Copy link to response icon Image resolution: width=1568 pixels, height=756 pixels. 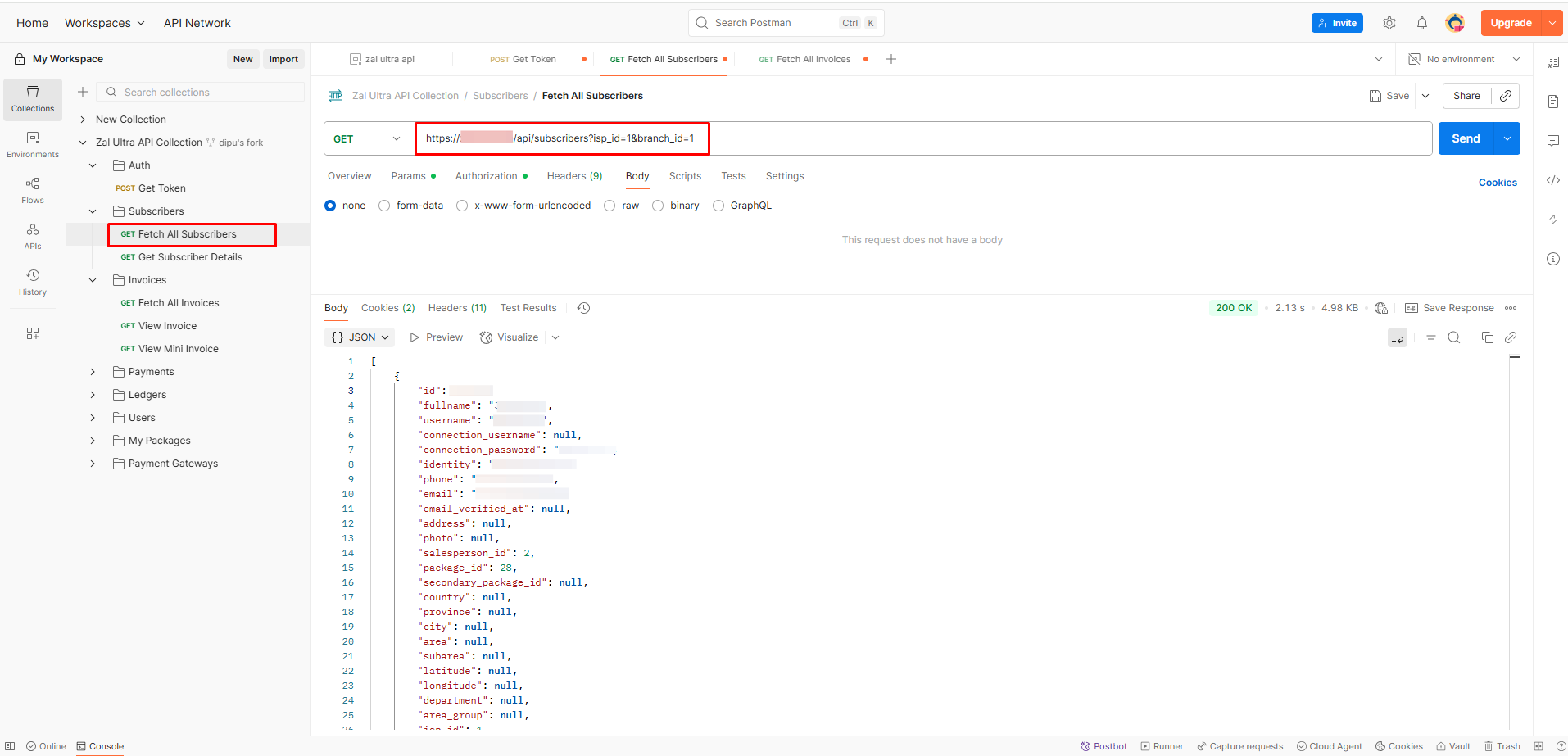pos(1511,337)
